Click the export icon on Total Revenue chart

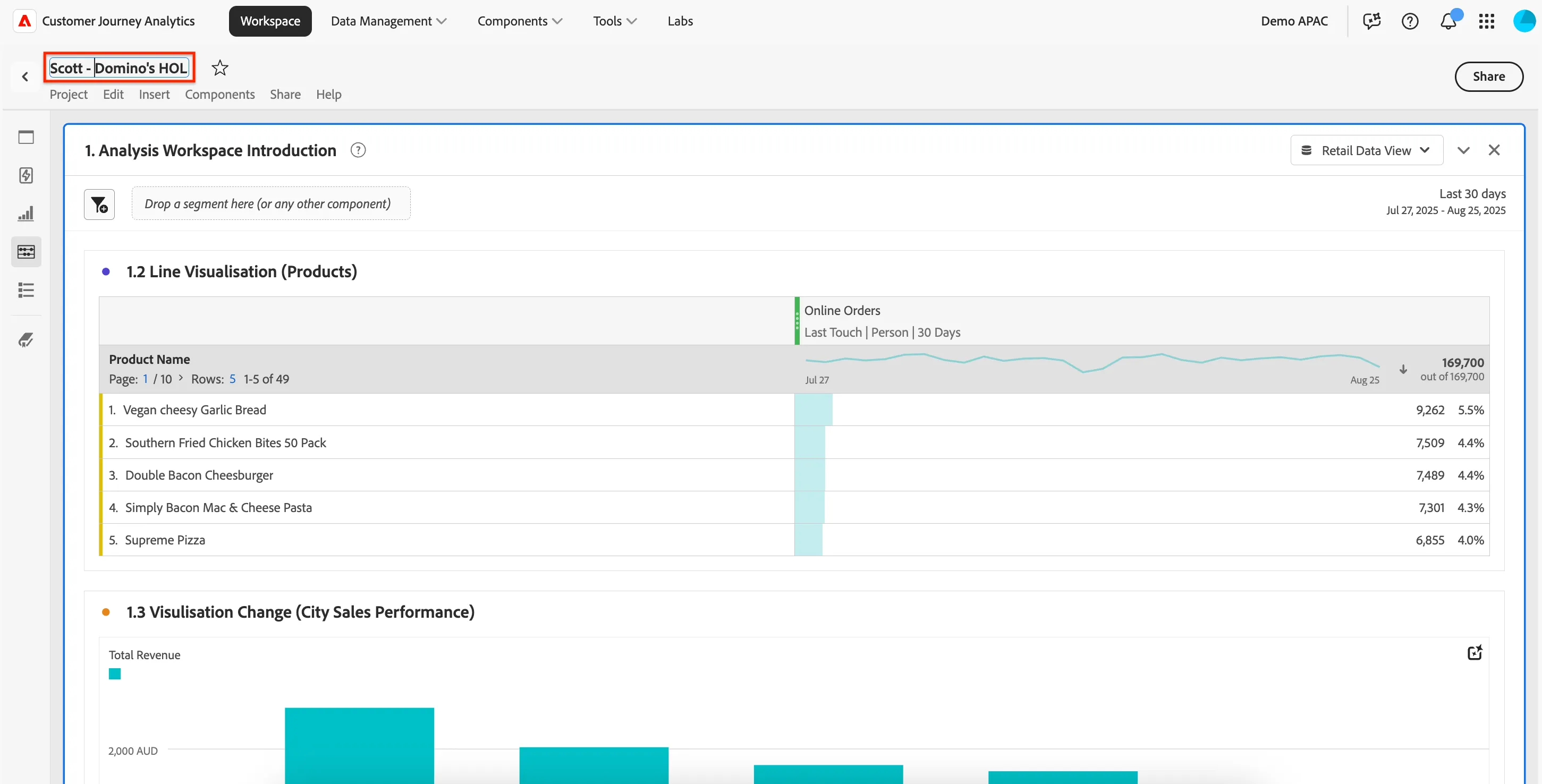1475,652
